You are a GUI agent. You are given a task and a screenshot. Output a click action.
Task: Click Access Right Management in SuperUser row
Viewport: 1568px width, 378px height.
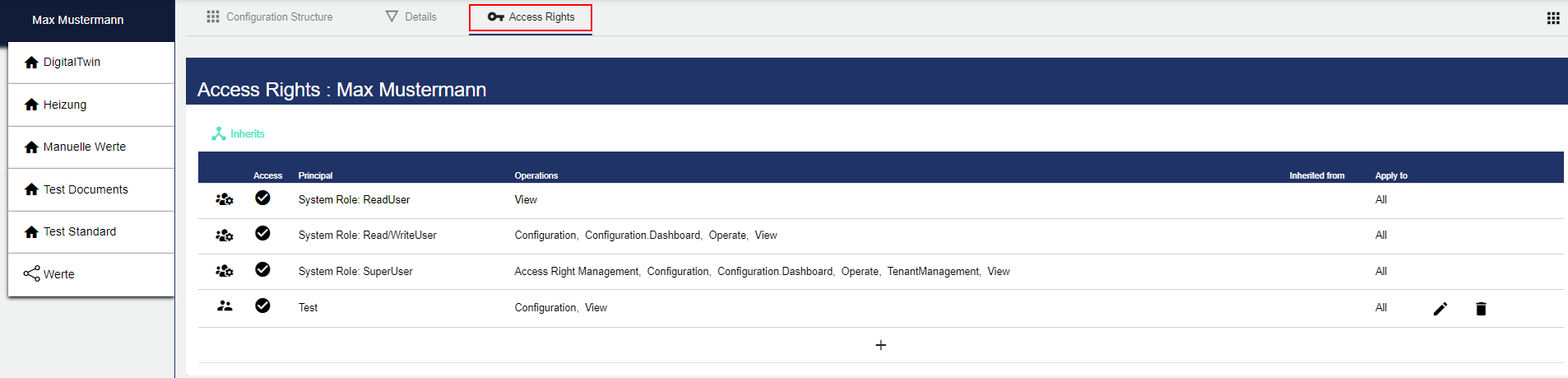click(577, 272)
